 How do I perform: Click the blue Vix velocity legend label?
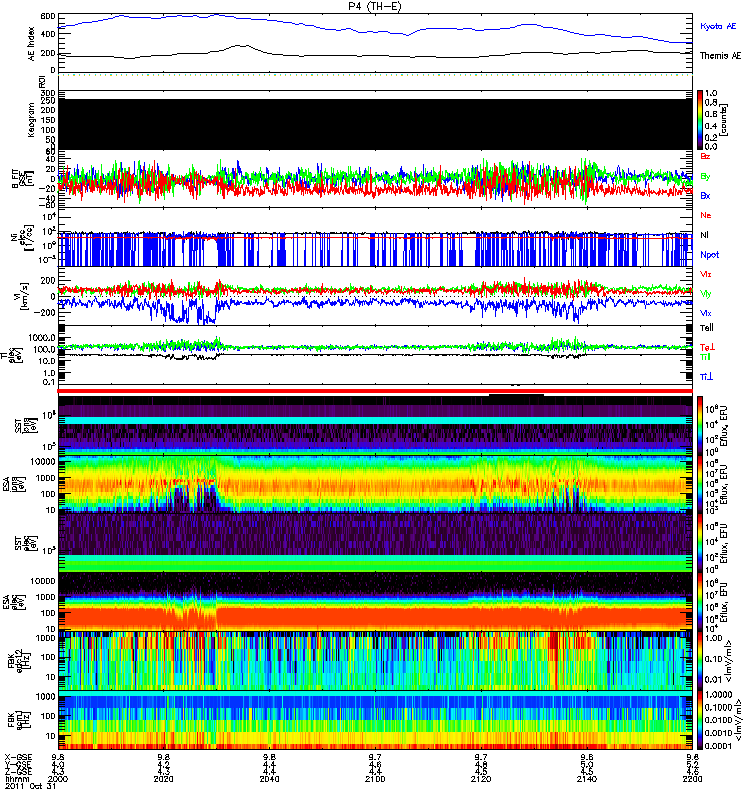coord(705,313)
